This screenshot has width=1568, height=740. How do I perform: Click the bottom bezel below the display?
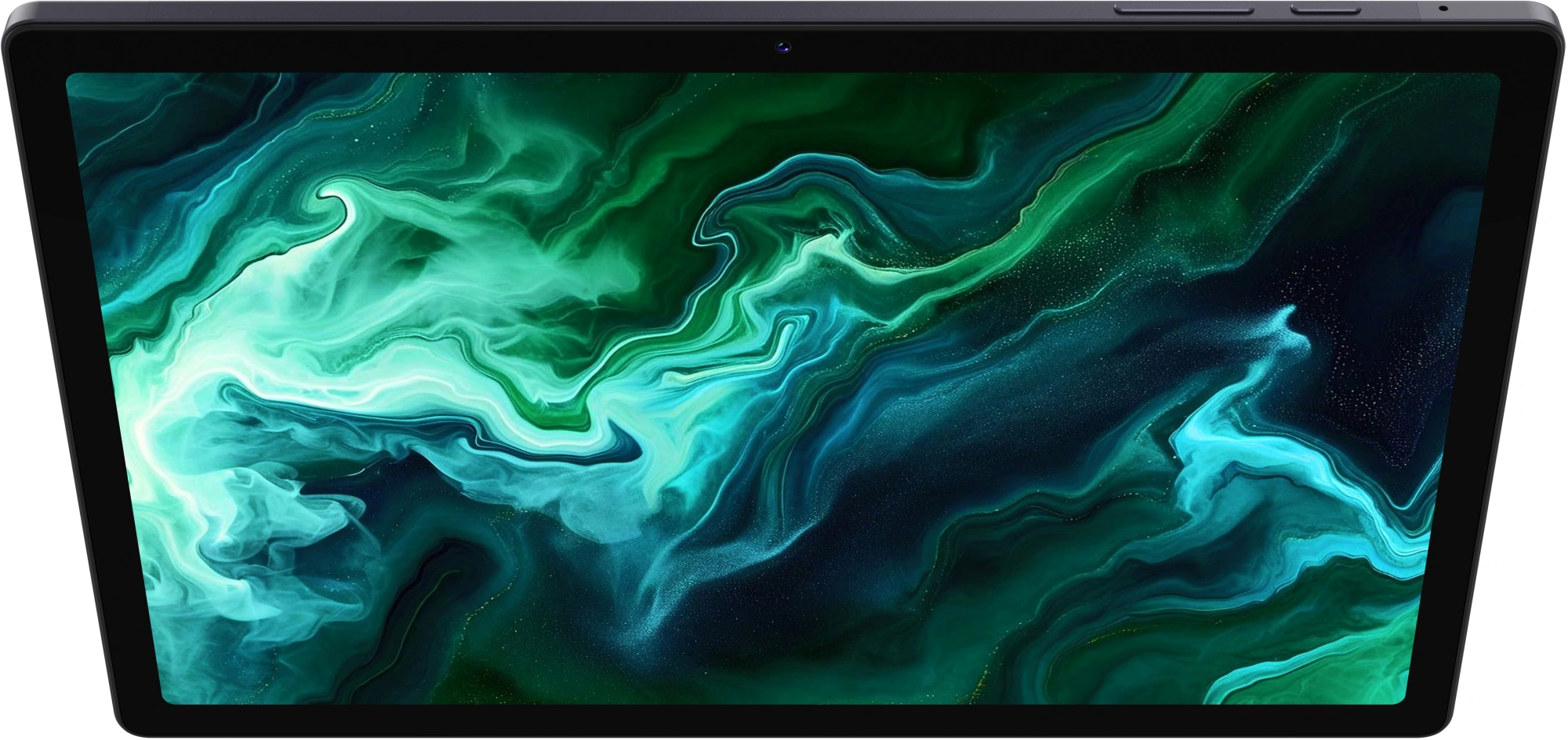[784, 721]
